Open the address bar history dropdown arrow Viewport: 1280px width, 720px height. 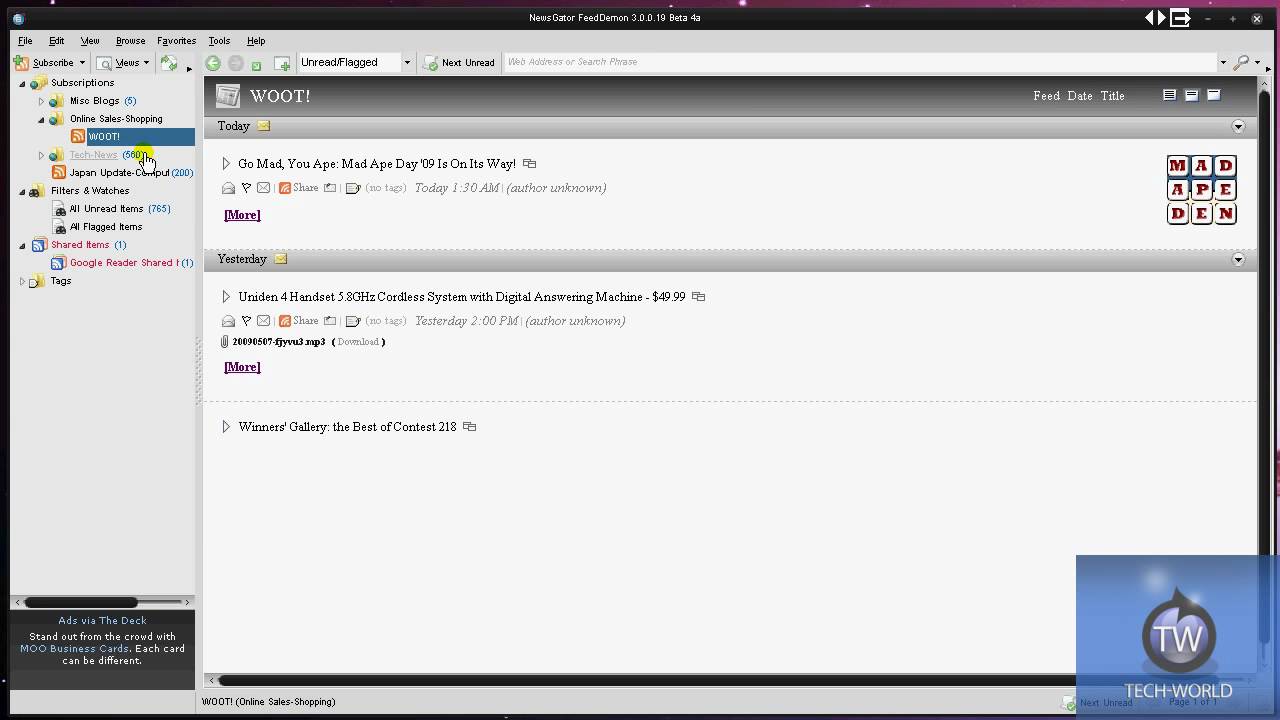point(1222,62)
